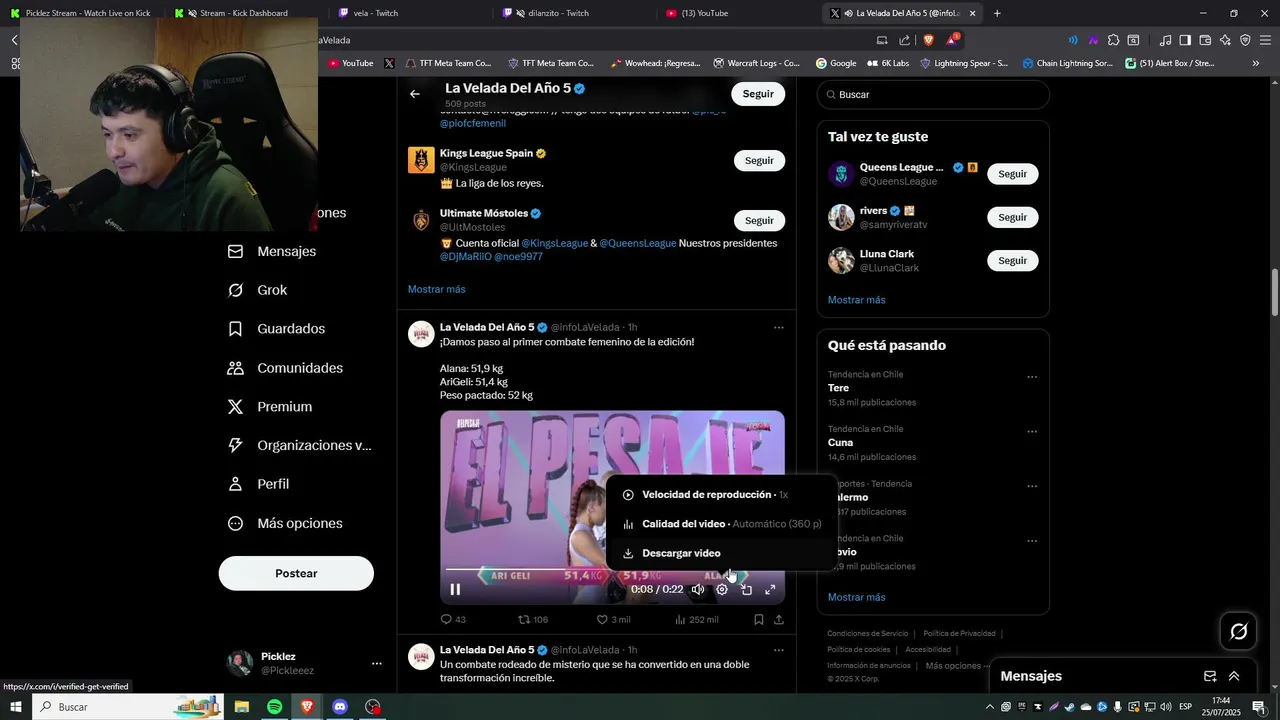Show more bookmarks with the double chevron
This screenshot has width=1280, height=720.
point(1256,63)
